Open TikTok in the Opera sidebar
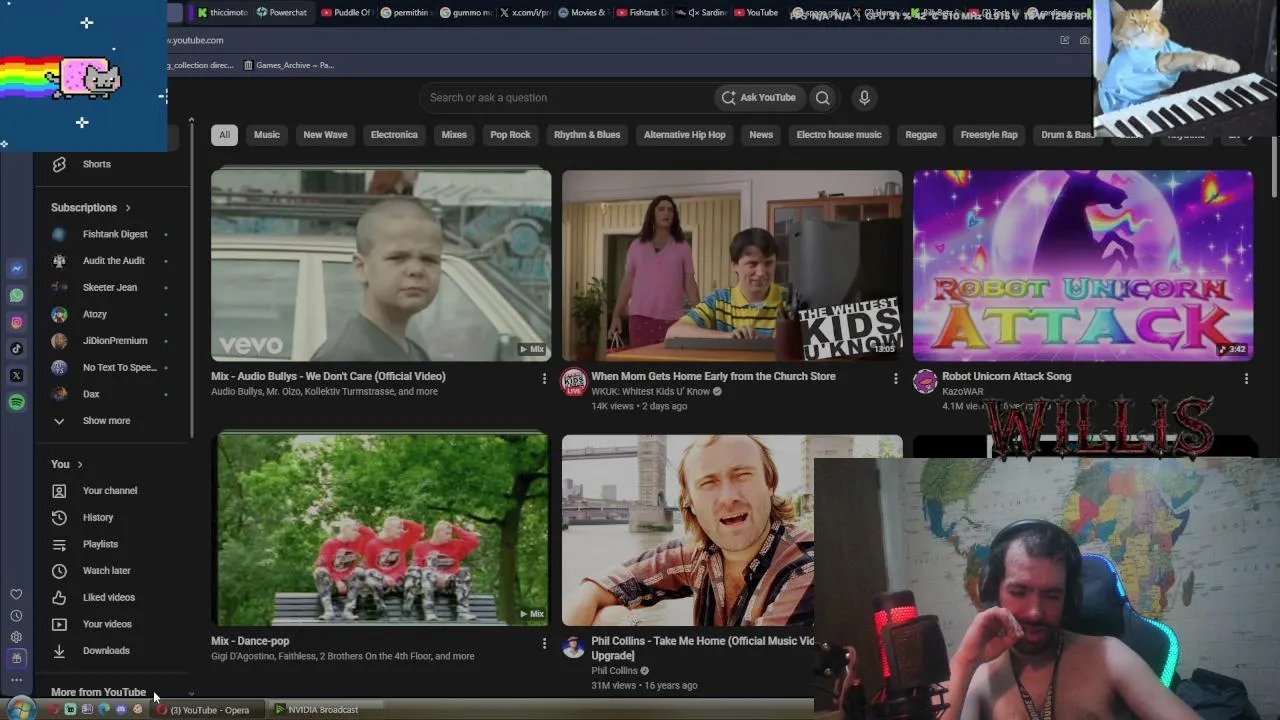 16,349
